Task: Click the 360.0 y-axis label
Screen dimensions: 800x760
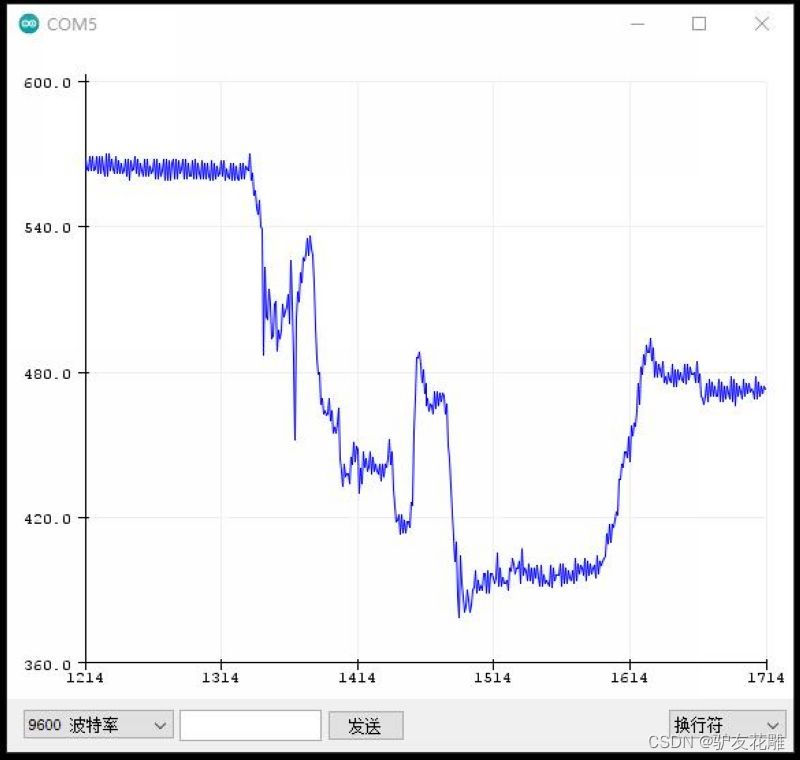Action: [x=47, y=665]
